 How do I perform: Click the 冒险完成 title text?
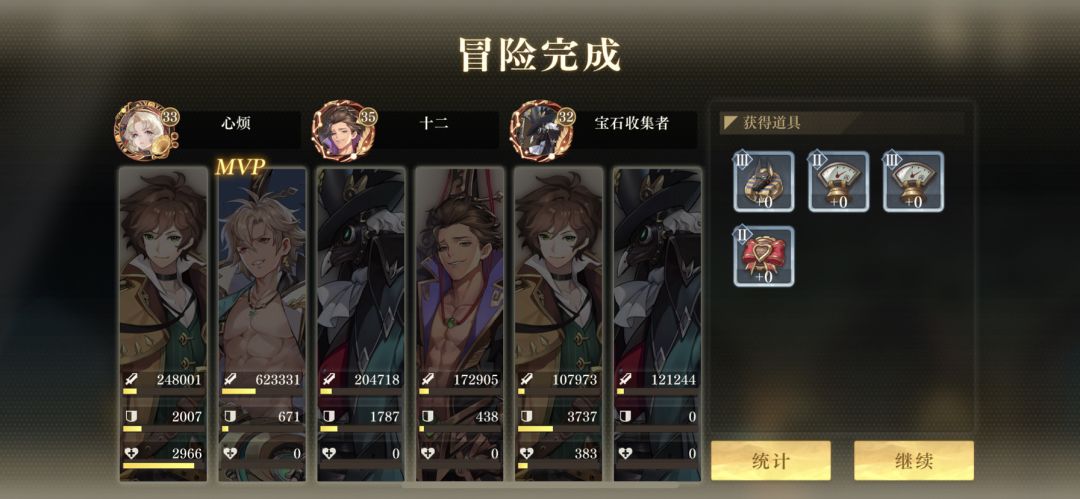(540, 55)
